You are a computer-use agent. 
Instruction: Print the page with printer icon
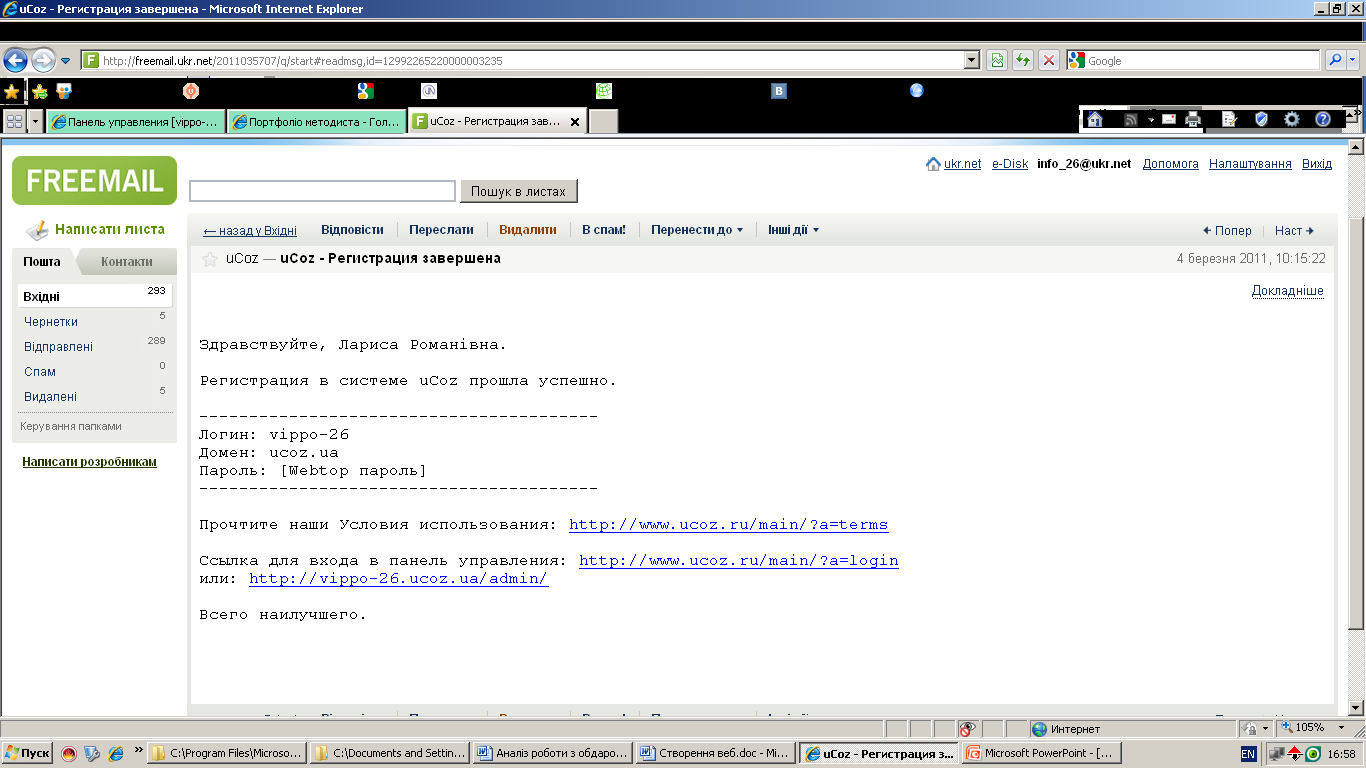1192,119
